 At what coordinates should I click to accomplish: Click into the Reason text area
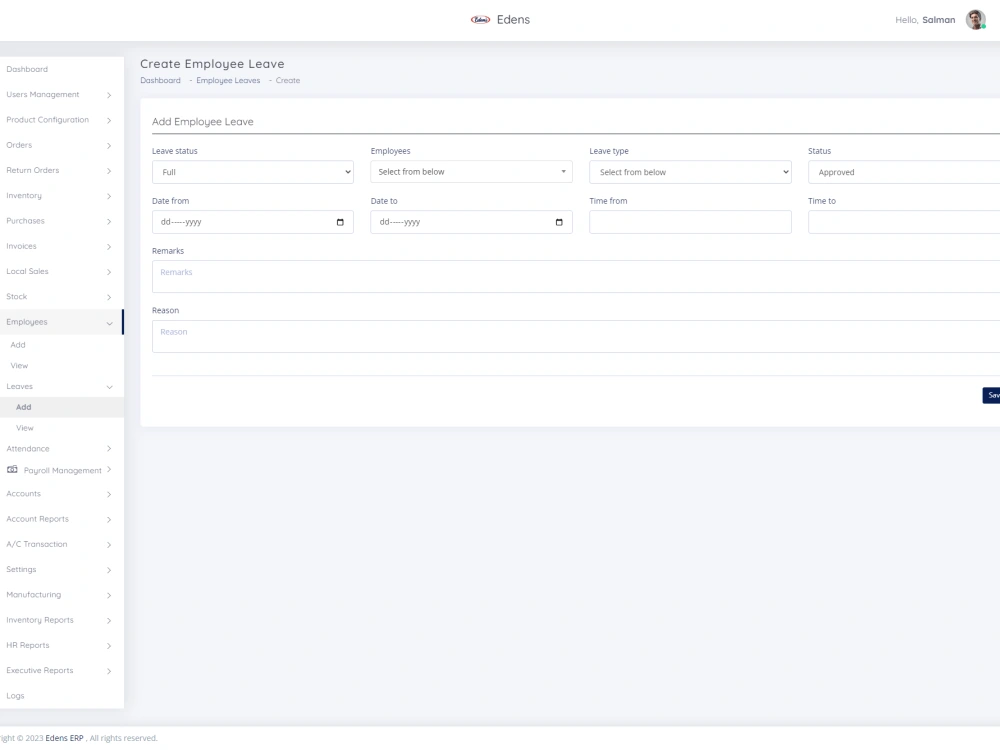coord(576,337)
